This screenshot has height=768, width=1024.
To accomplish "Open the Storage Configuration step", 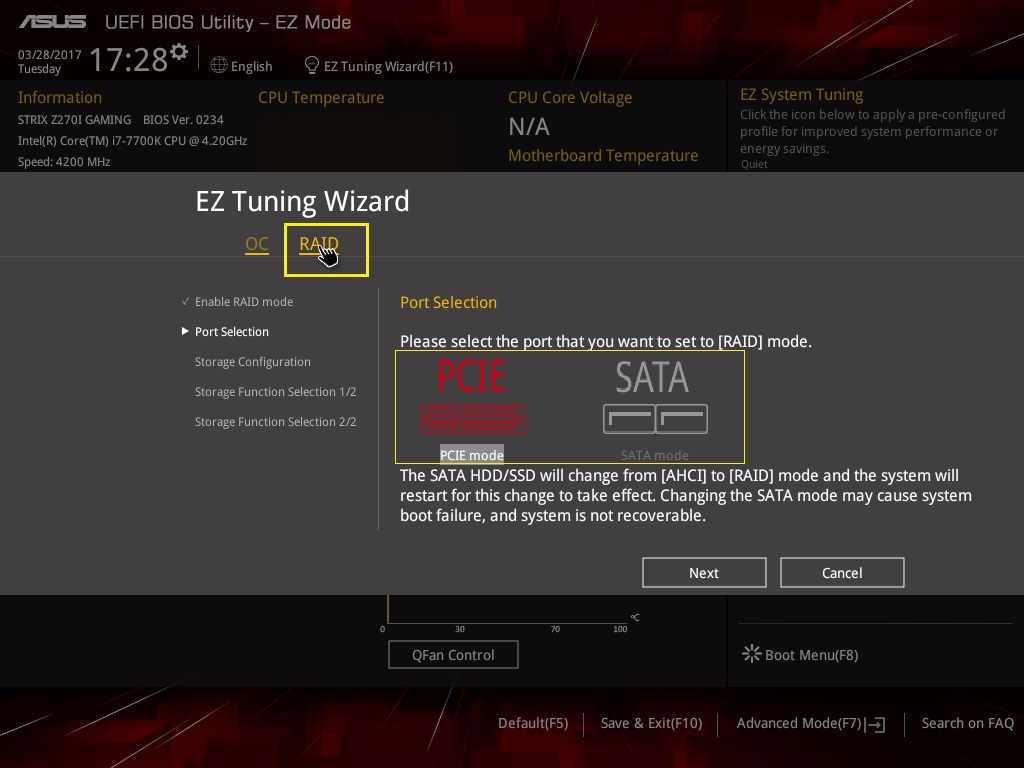I will pos(253,362).
